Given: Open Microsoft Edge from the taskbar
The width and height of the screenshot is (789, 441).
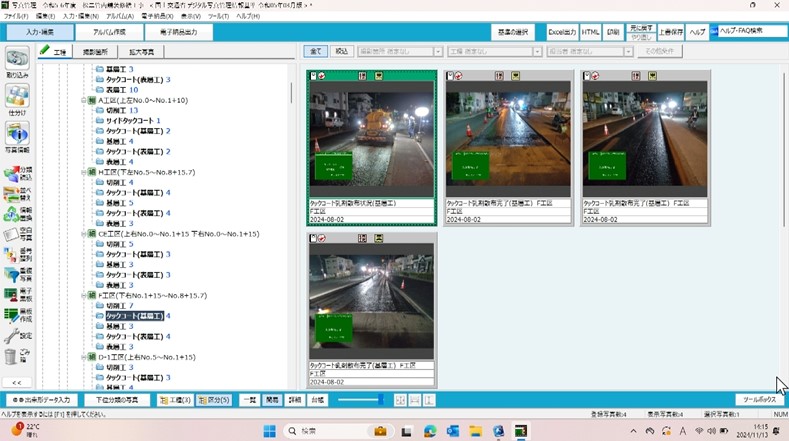Looking at the screenshot, I should coord(428,431).
